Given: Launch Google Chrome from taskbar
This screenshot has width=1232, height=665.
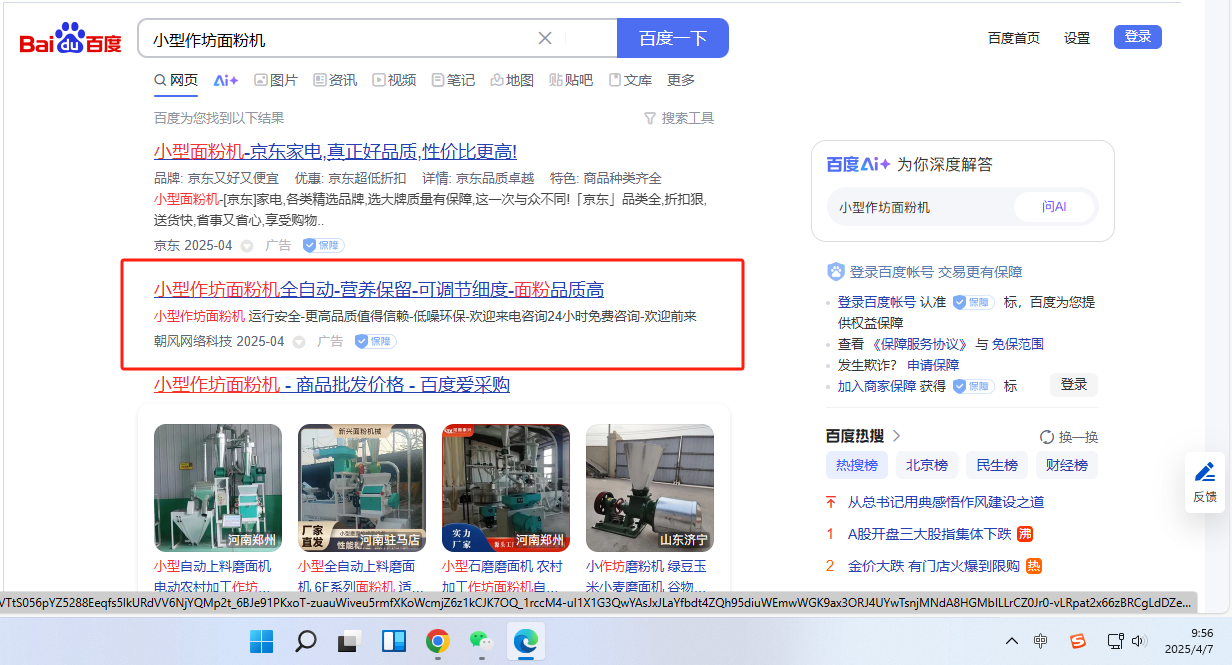Looking at the screenshot, I should point(437,640).
